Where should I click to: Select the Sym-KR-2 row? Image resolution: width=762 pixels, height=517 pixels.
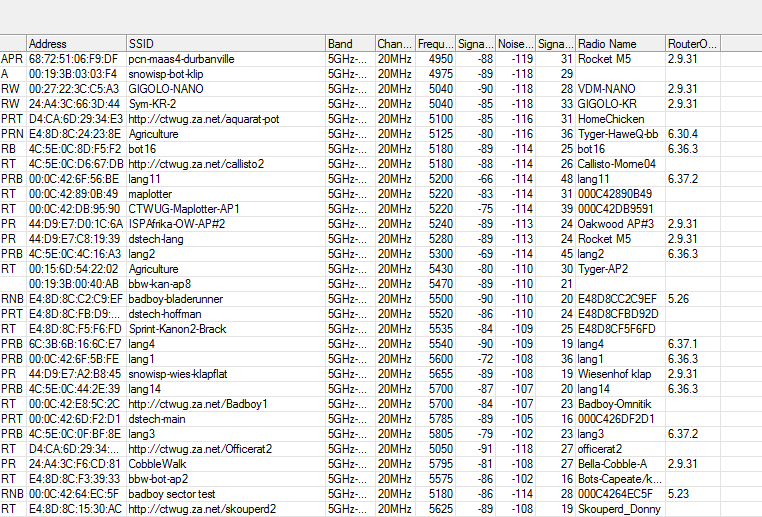tap(153, 104)
